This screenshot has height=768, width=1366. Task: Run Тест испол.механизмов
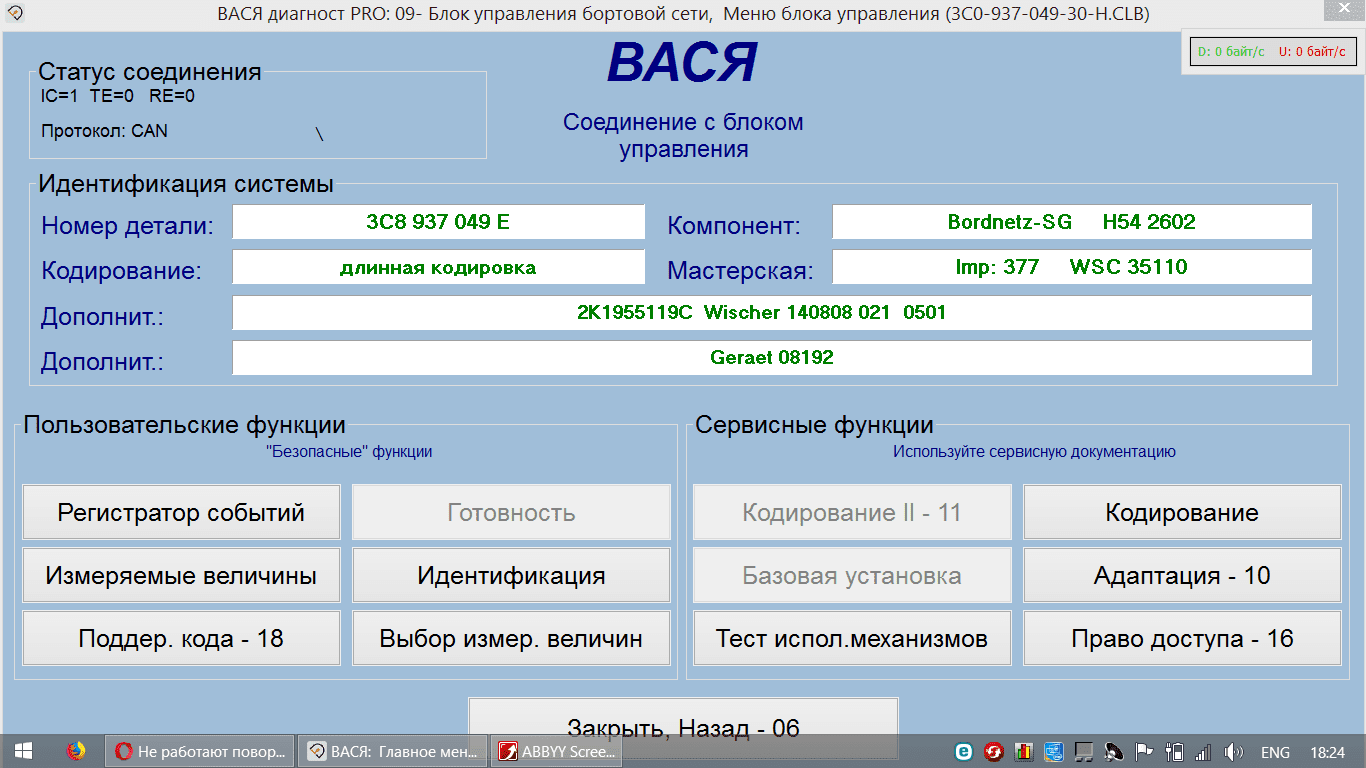(x=852, y=639)
